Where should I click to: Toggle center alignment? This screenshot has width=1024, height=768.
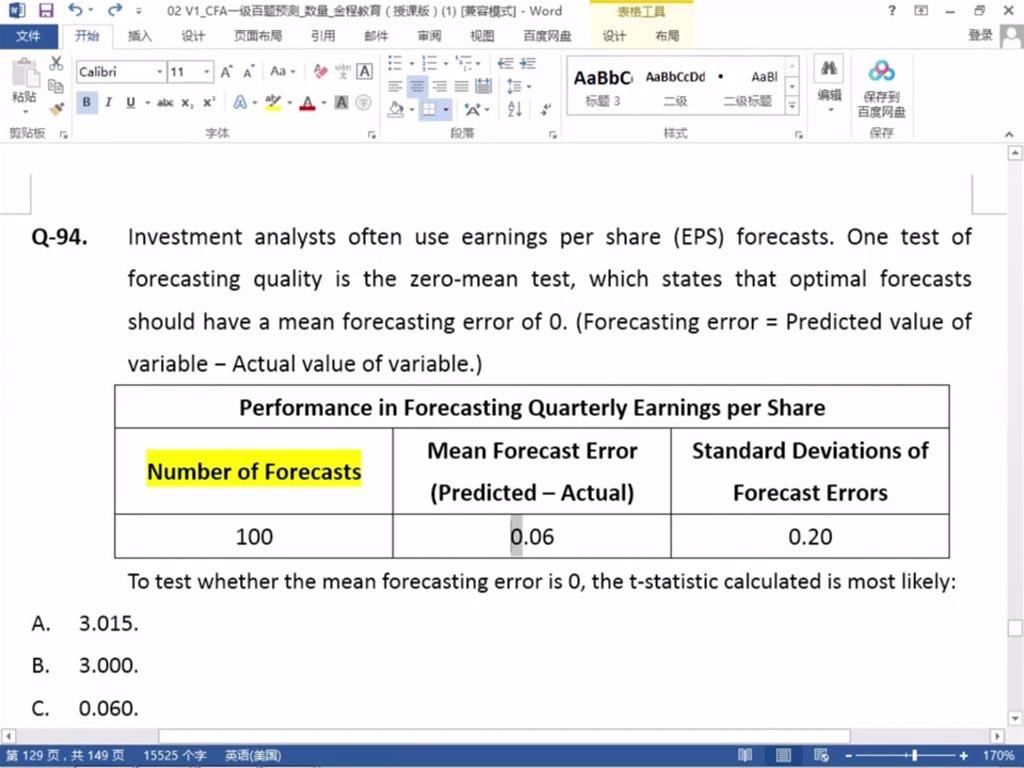417,86
